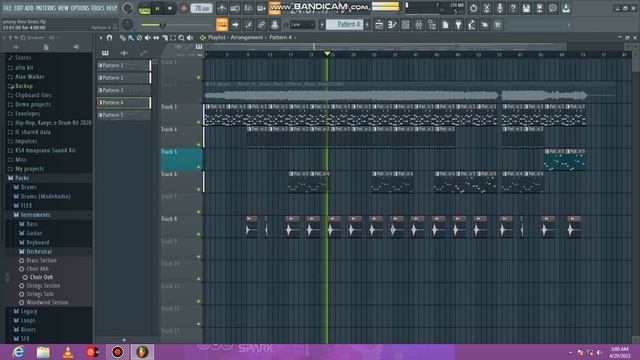Select Pattern 3 in the picker panel
This screenshot has width=640, height=360.
click(x=124, y=90)
